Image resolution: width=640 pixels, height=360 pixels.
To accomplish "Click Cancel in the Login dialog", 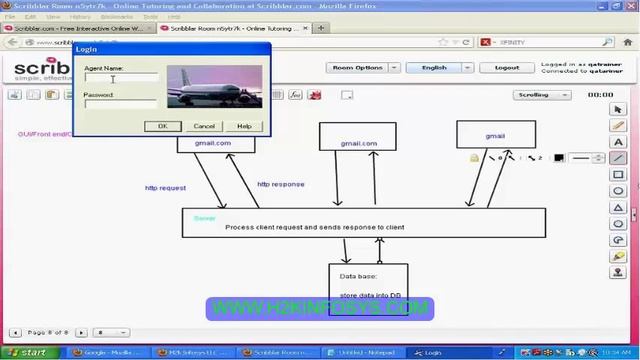I will (x=204, y=126).
